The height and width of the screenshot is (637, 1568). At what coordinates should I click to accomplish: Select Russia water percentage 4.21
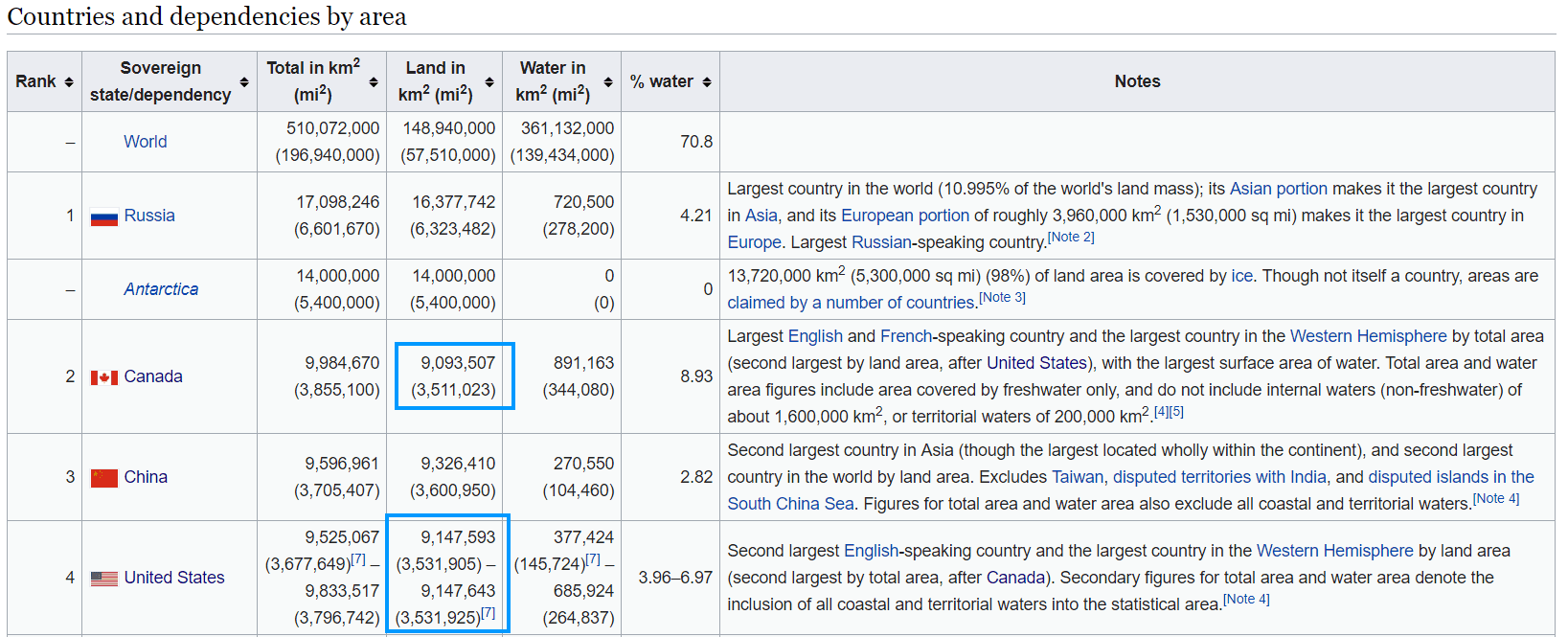pyautogui.click(x=696, y=216)
